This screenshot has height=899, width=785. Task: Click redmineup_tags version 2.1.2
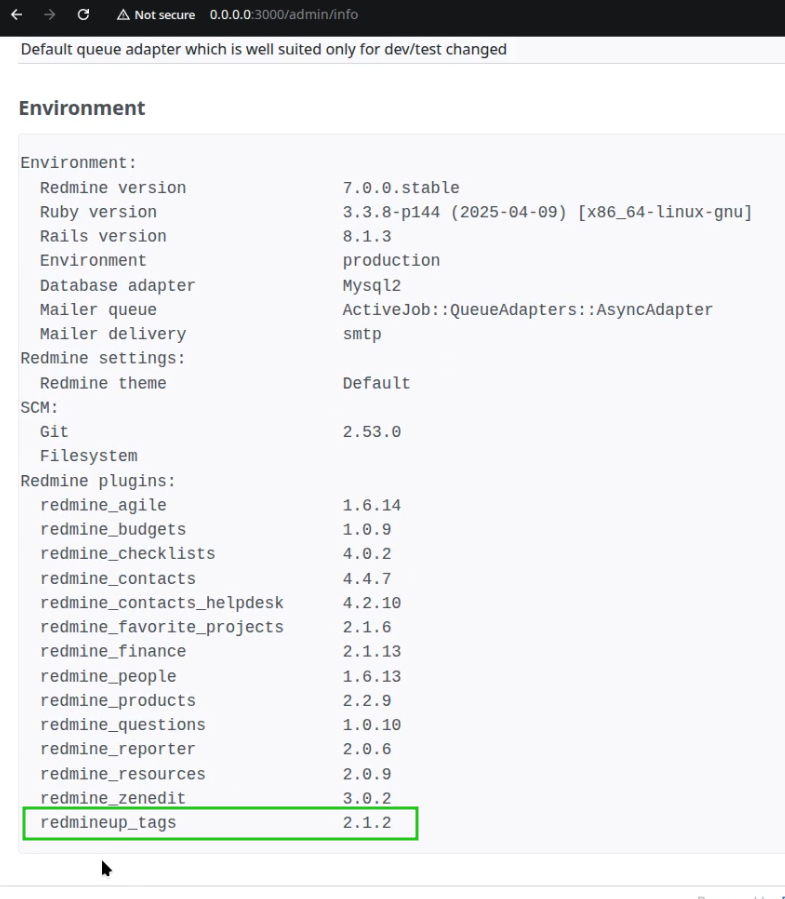tap(367, 823)
